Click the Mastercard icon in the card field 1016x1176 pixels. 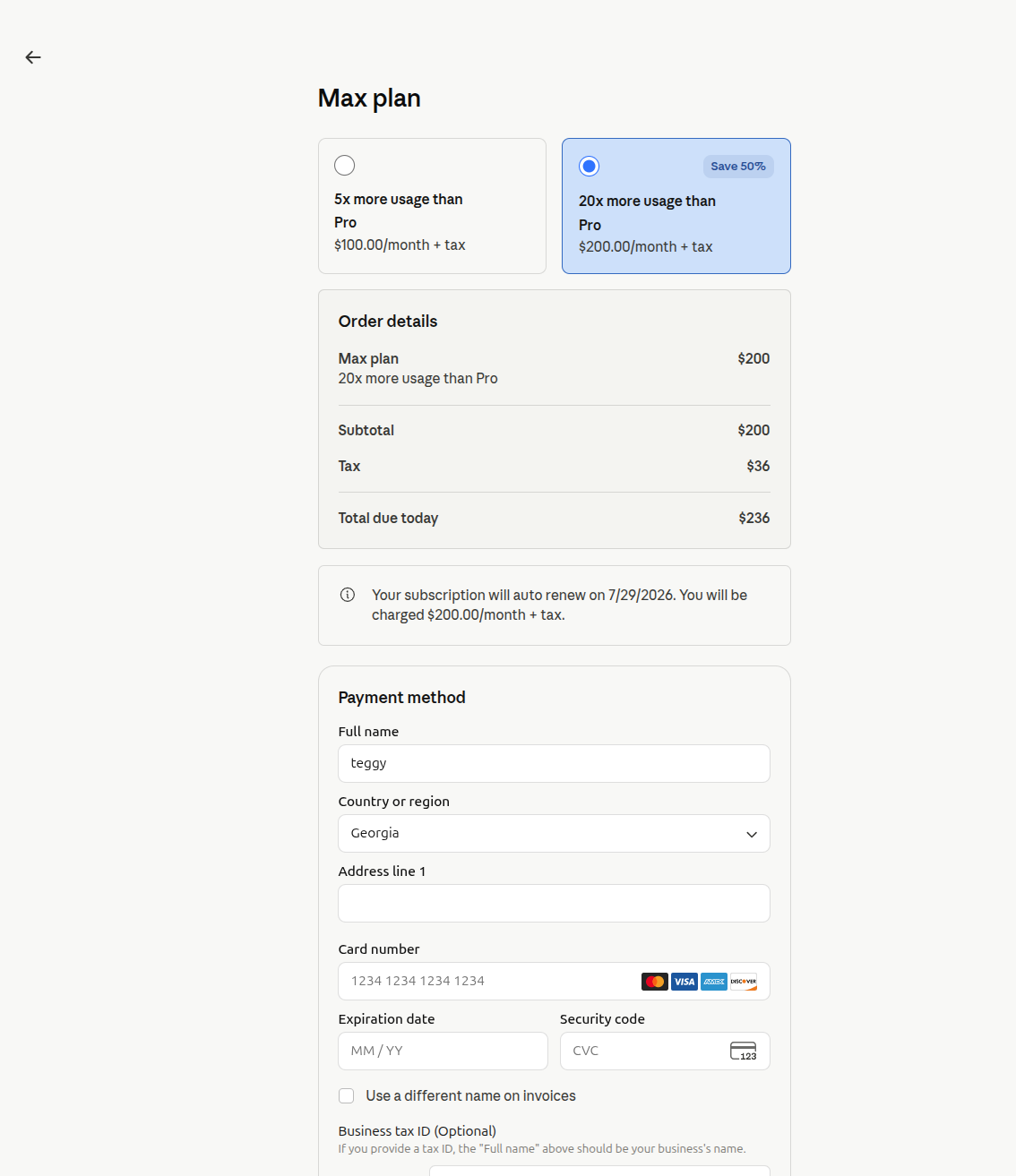(x=655, y=982)
